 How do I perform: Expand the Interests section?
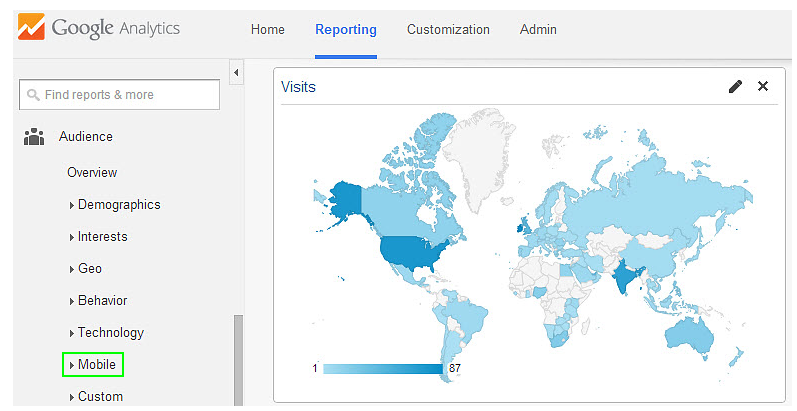102,237
